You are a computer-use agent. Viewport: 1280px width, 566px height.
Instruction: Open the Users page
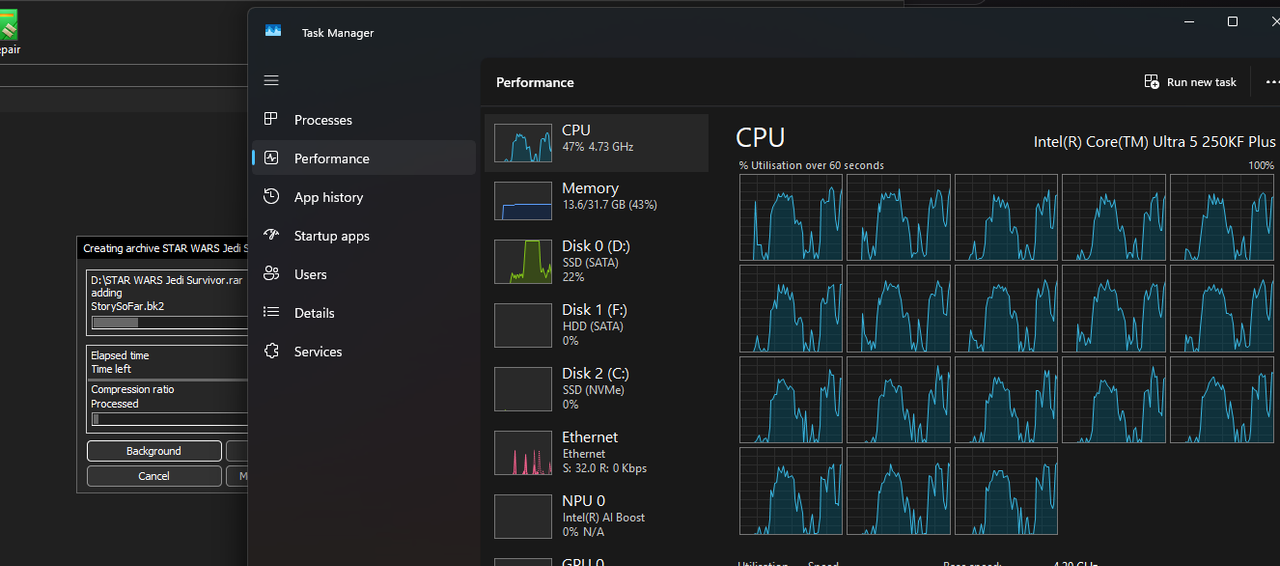(x=310, y=274)
